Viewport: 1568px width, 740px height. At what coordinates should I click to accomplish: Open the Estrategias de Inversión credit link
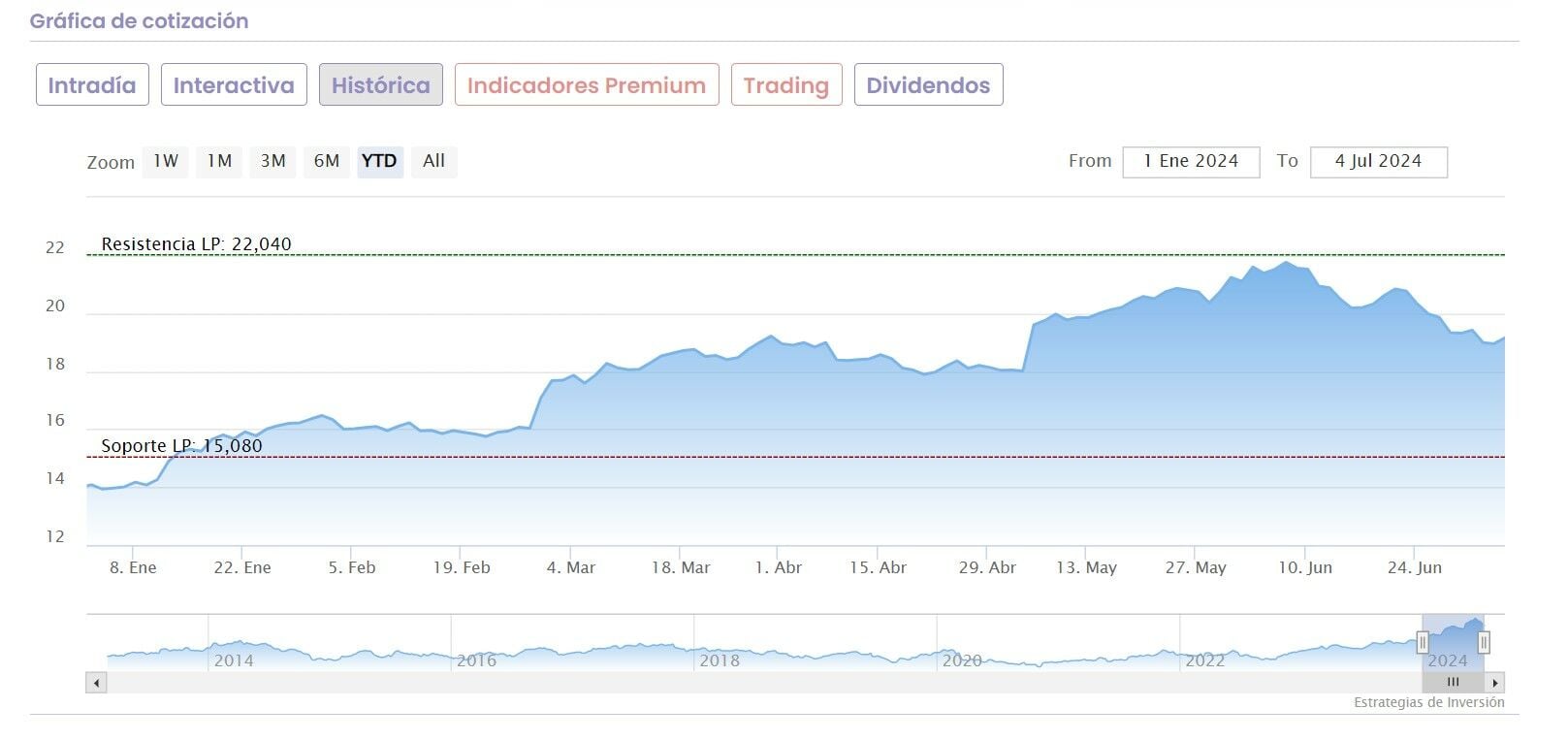click(x=1428, y=702)
